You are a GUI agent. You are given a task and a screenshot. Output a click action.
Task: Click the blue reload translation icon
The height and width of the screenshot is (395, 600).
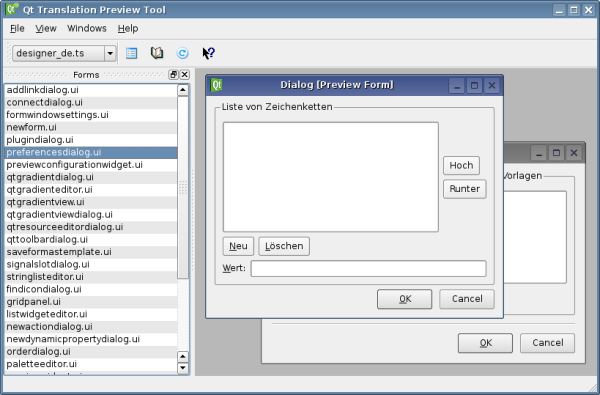point(183,53)
